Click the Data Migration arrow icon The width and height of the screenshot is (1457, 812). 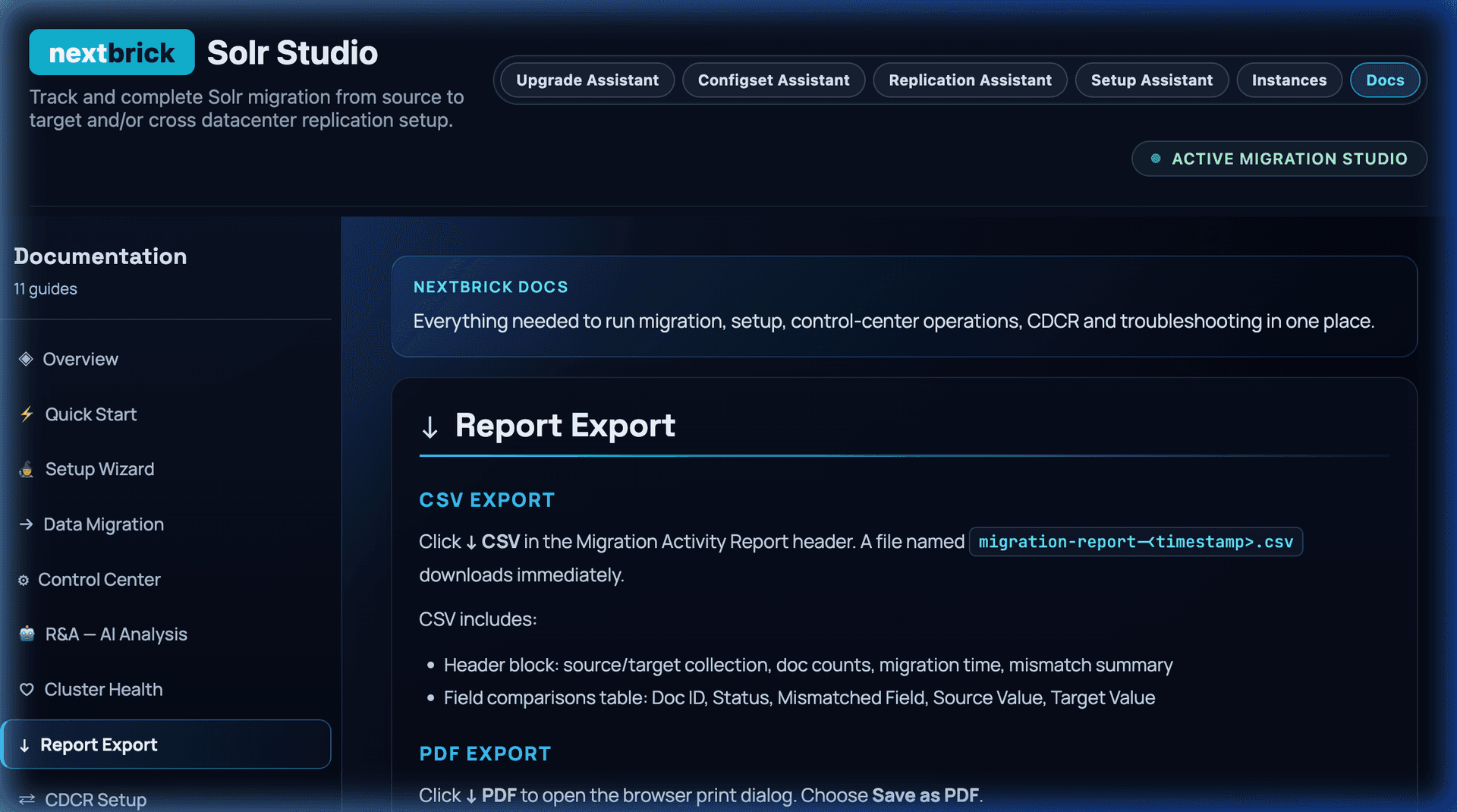point(27,524)
